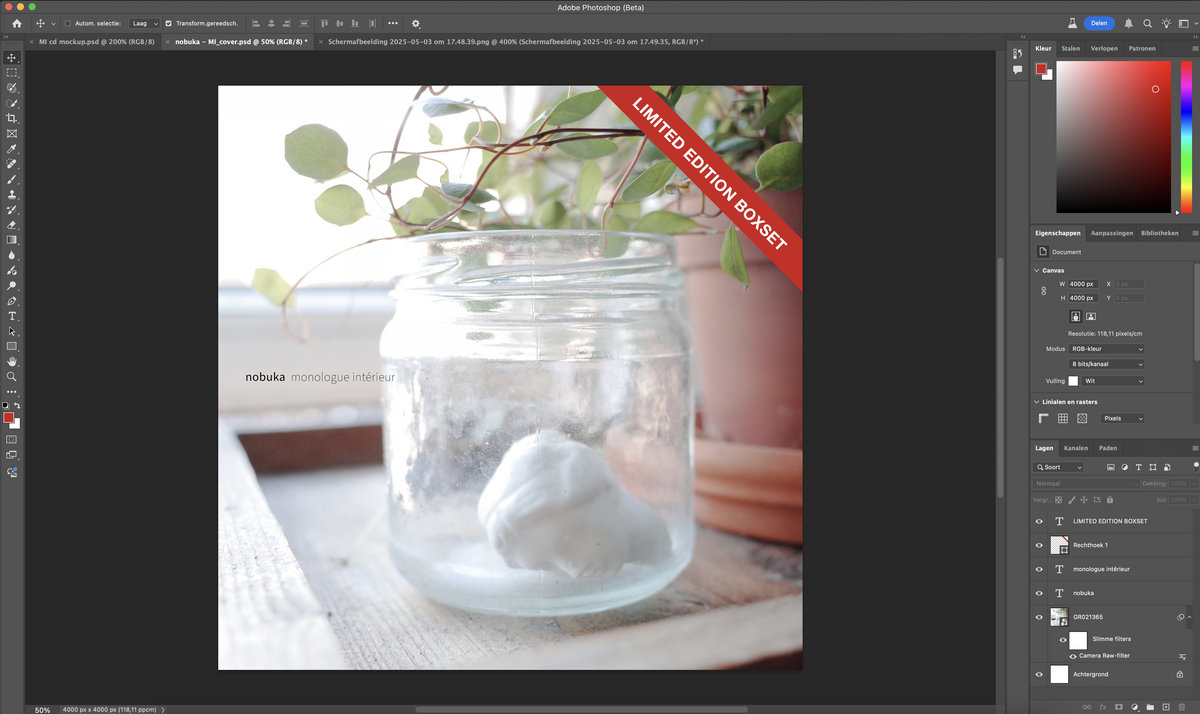
Task: Select the Horizontal Type tool
Action: point(12,316)
